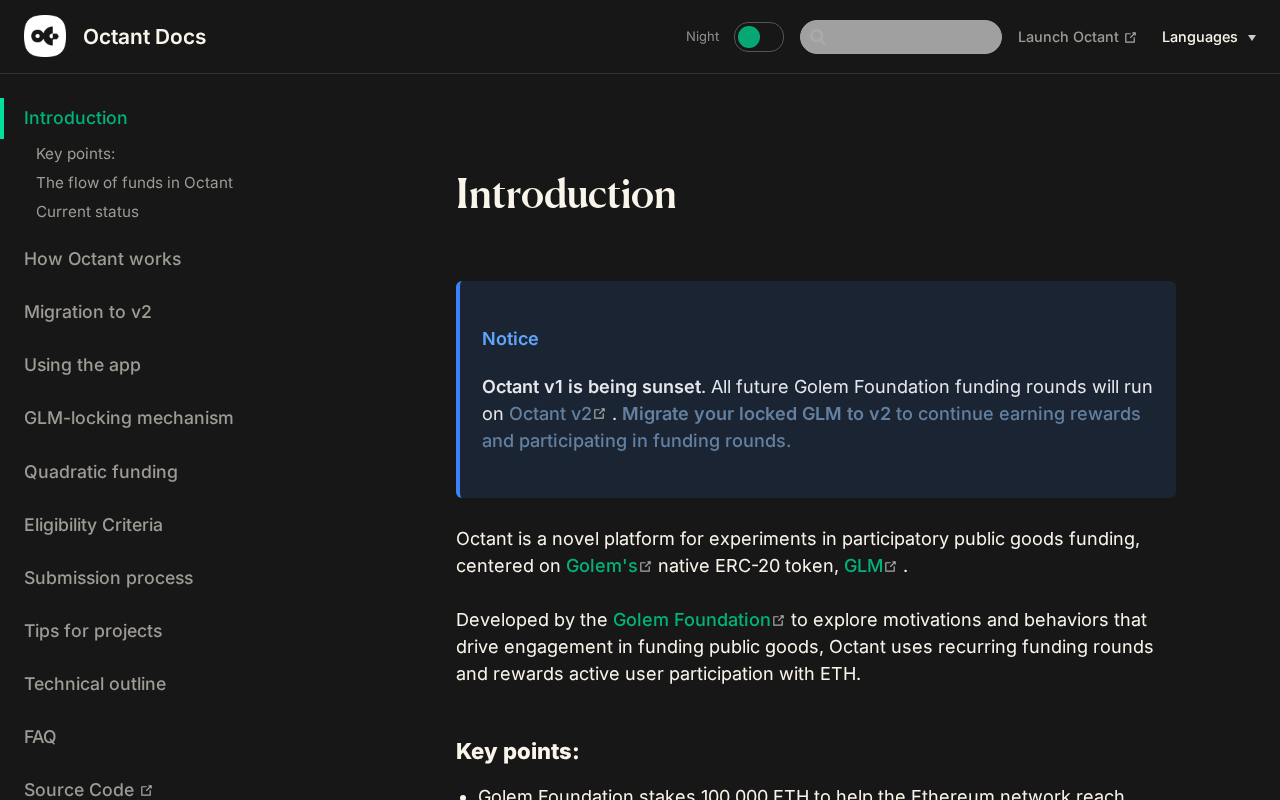
Task: Click the Languages dropdown arrow
Action: point(1252,38)
